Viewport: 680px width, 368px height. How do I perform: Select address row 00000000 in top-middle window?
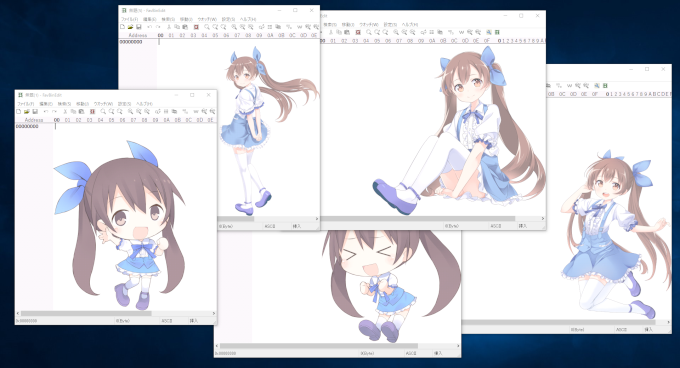point(131,42)
